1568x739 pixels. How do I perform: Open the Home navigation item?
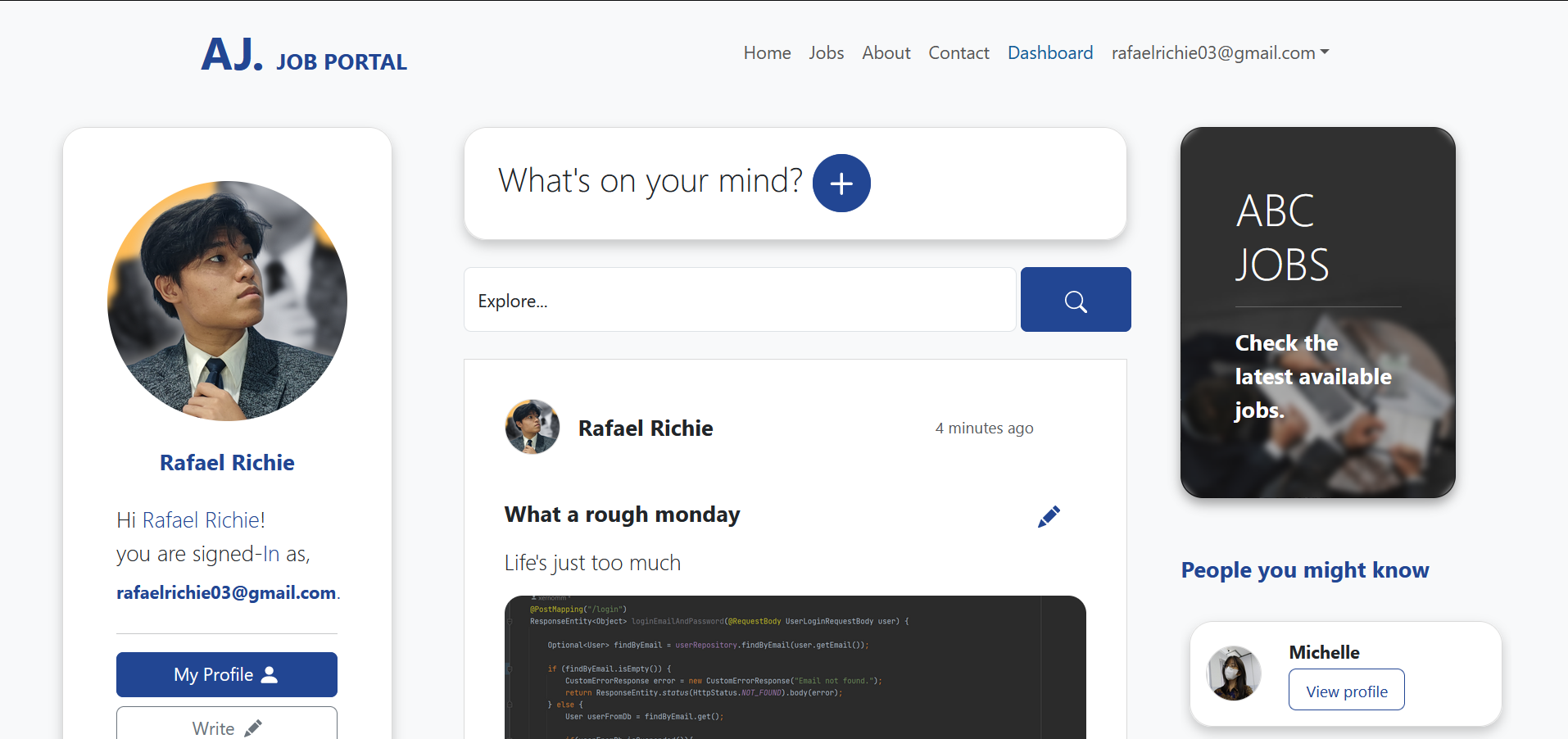(767, 53)
